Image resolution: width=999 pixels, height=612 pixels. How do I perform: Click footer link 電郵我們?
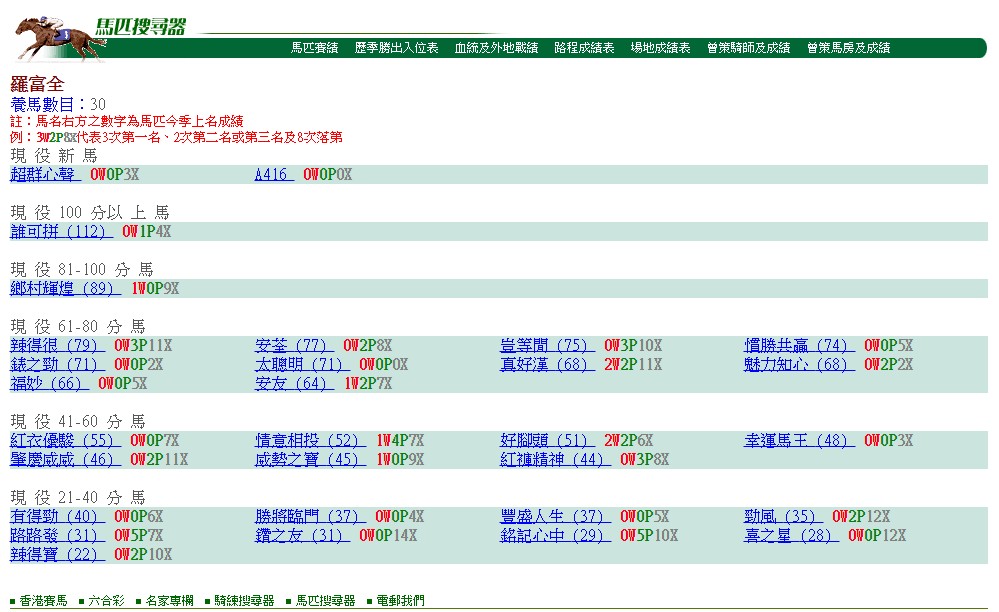[400, 601]
